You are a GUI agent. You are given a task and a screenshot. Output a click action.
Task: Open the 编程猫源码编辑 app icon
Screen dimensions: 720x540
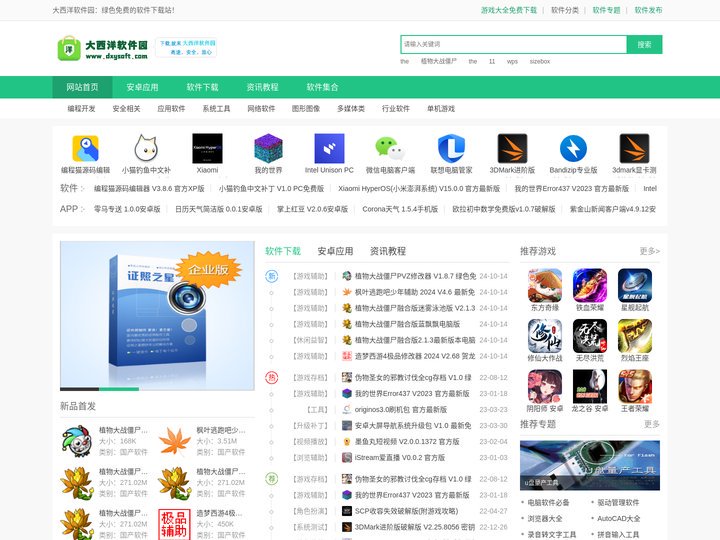(85, 148)
